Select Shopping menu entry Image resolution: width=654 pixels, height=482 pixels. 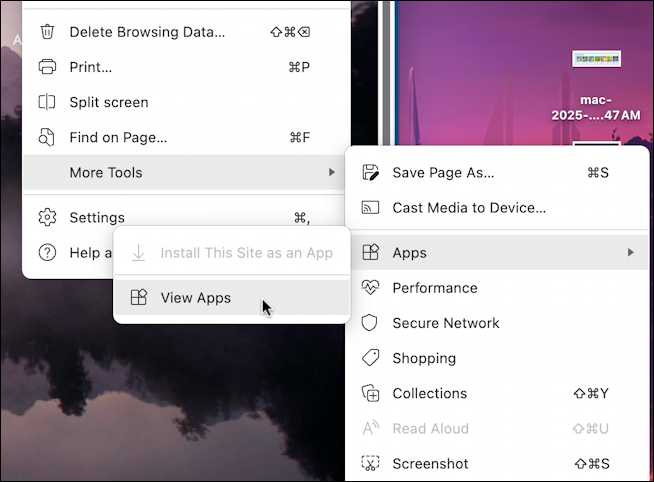[x=497, y=358]
